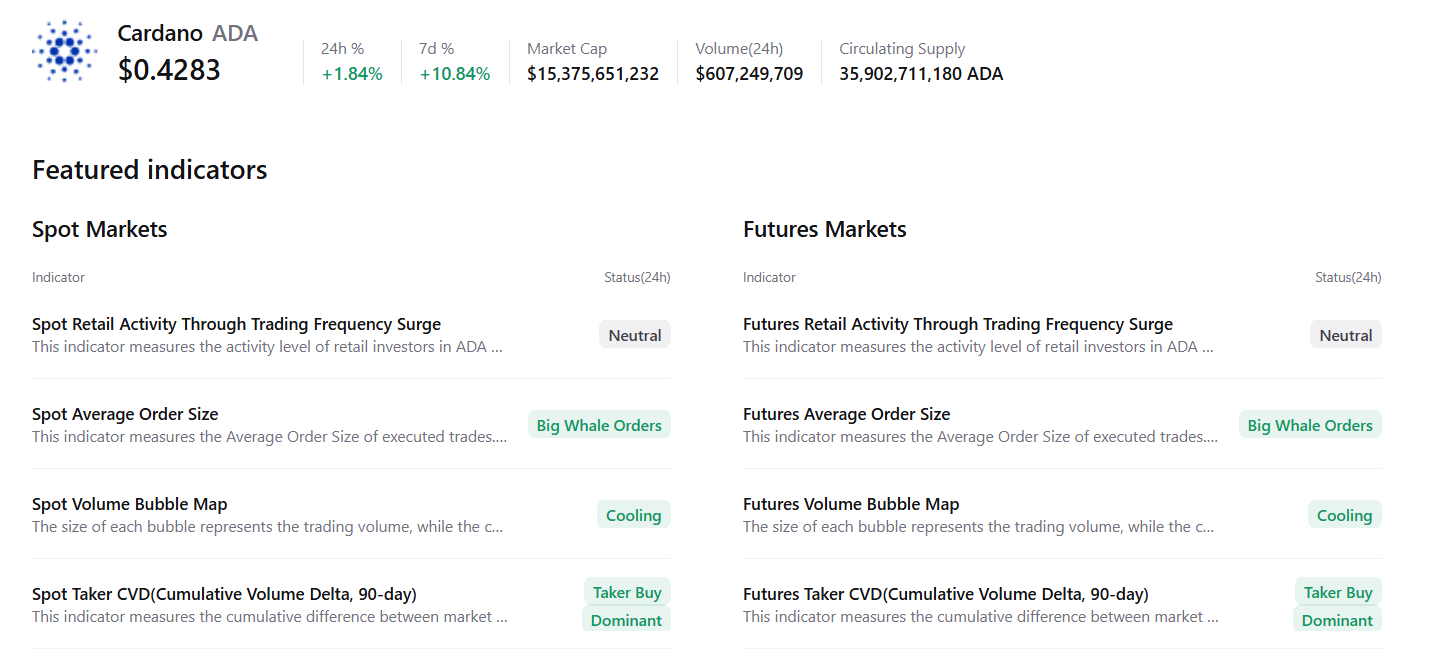Open the Spot Taker CVD indicator
Viewport: 1435px width, 658px height.
coord(224,594)
